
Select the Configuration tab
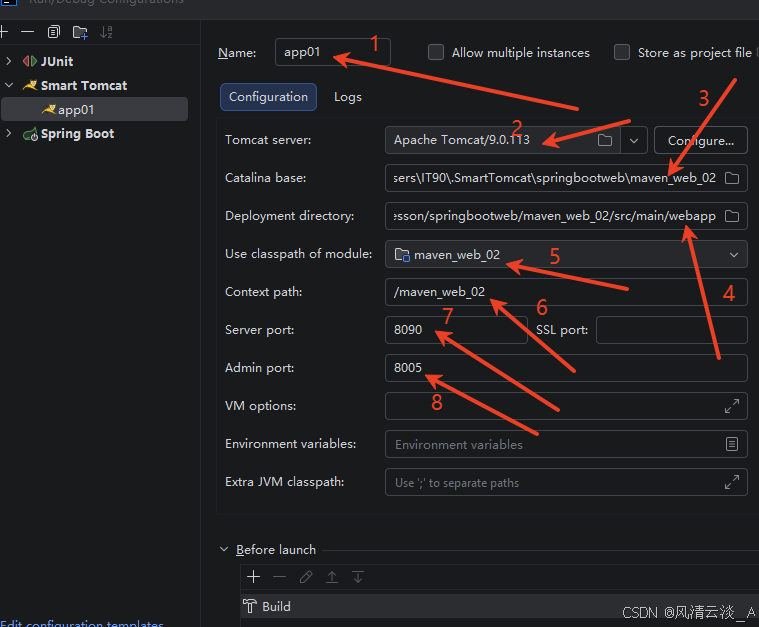click(x=269, y=97)
